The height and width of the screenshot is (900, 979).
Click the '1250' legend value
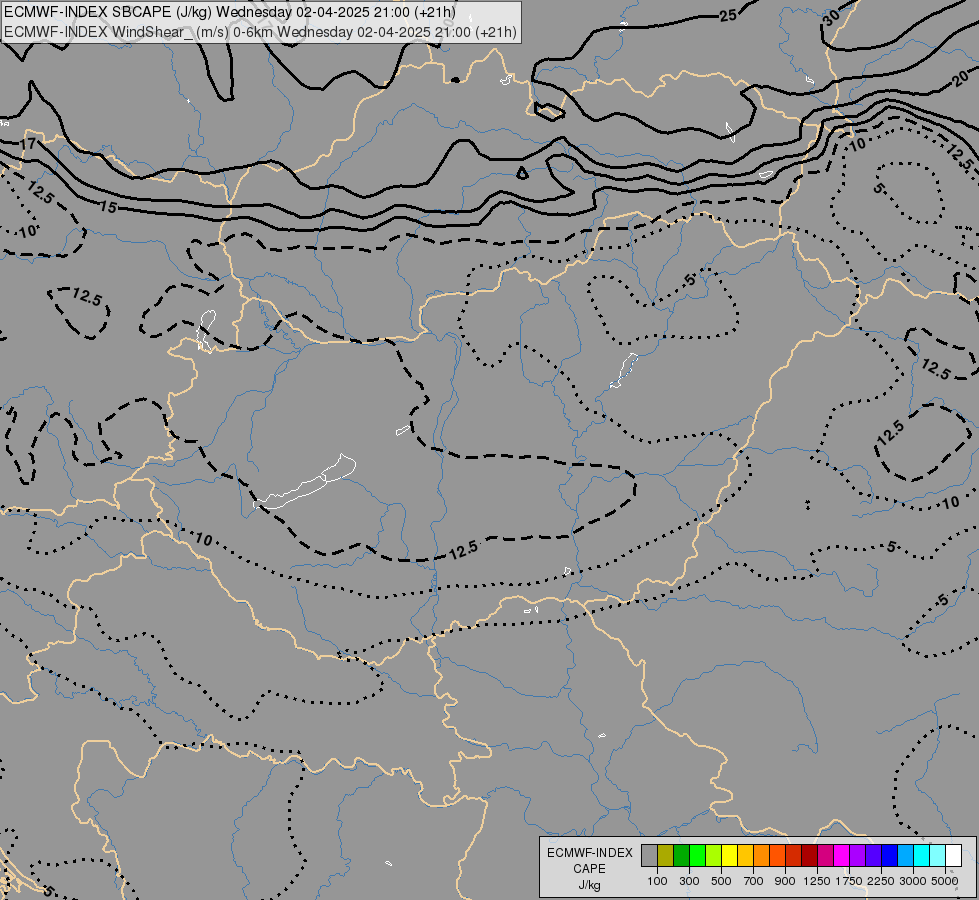pyautogui.click(x=817, y=881)
